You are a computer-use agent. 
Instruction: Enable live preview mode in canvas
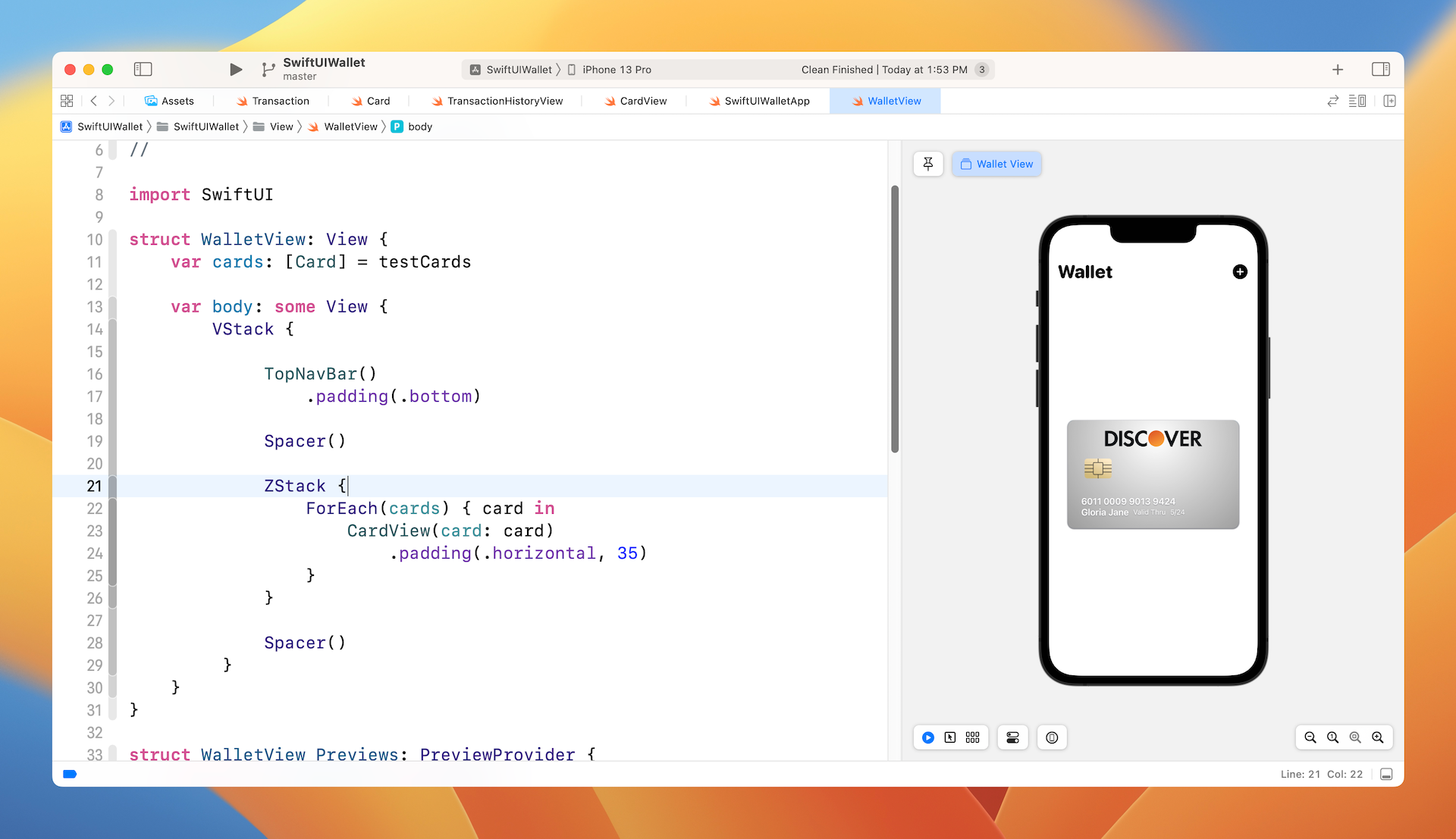pyautogui.click(x=928, y=737)
